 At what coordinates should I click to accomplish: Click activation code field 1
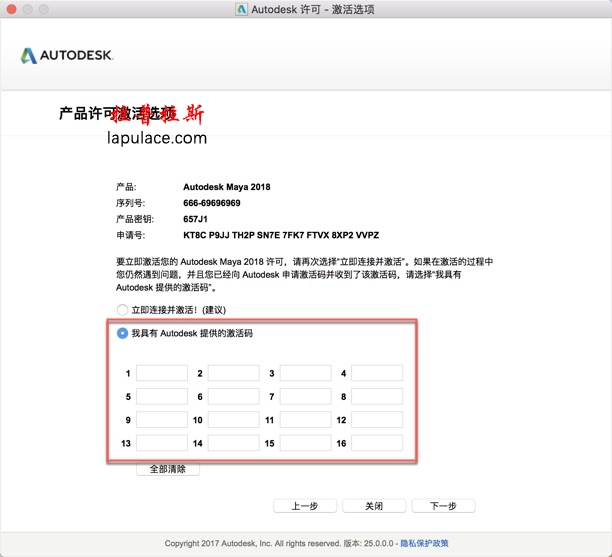162,373
